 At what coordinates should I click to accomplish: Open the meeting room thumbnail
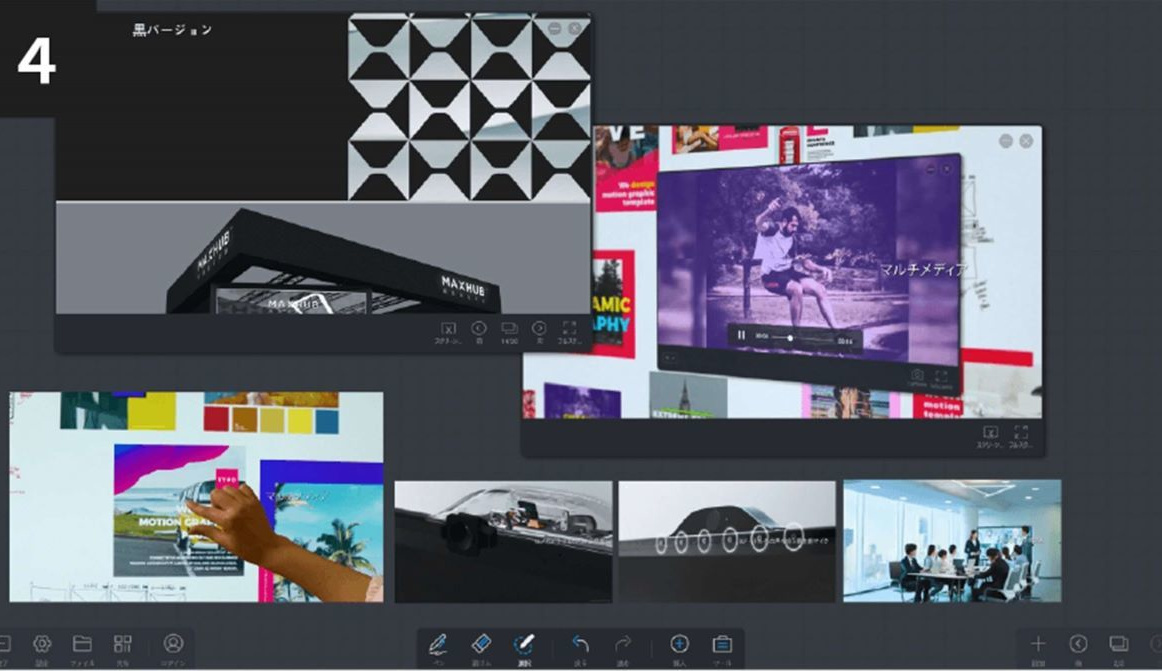(952, 541)
